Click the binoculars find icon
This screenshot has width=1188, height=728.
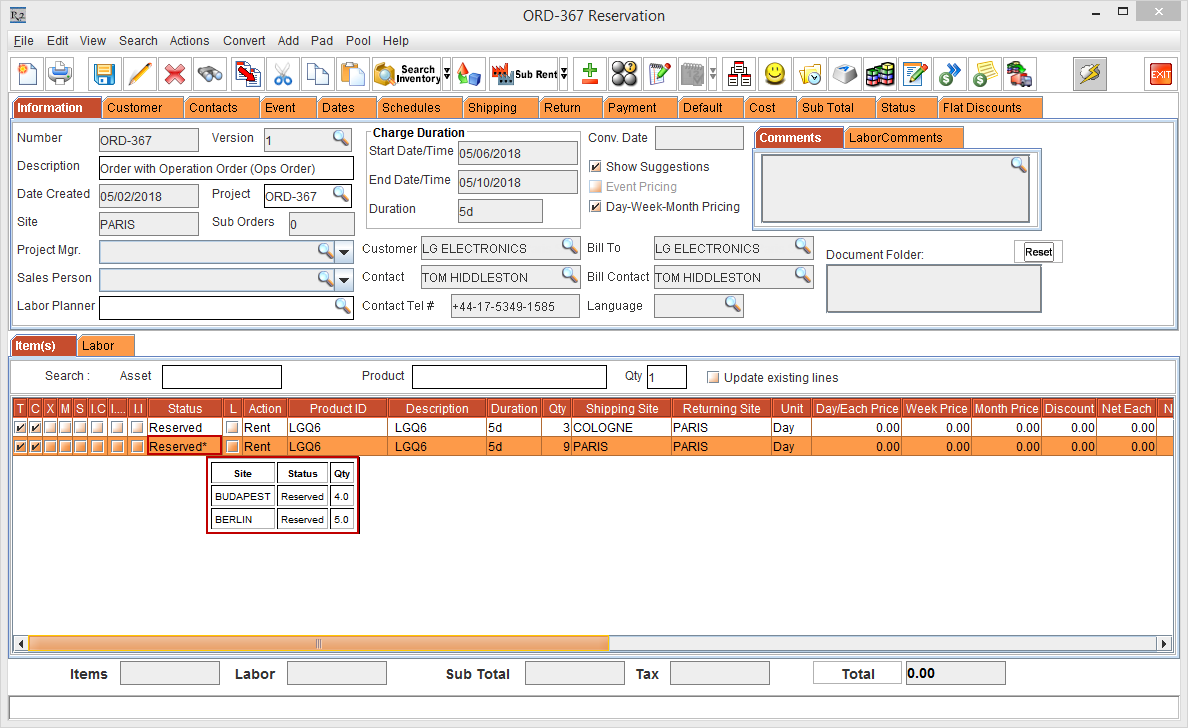(x=210, y=74)
